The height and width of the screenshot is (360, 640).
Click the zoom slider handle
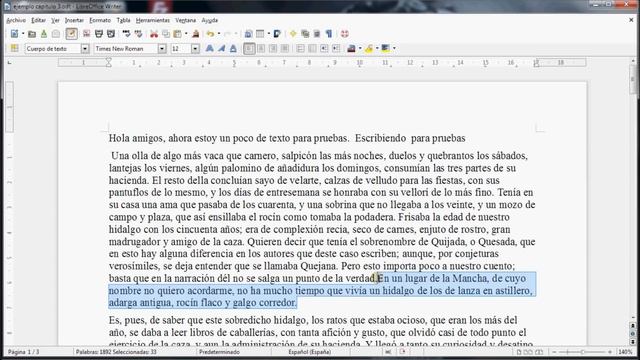click(x=582, y=352)
